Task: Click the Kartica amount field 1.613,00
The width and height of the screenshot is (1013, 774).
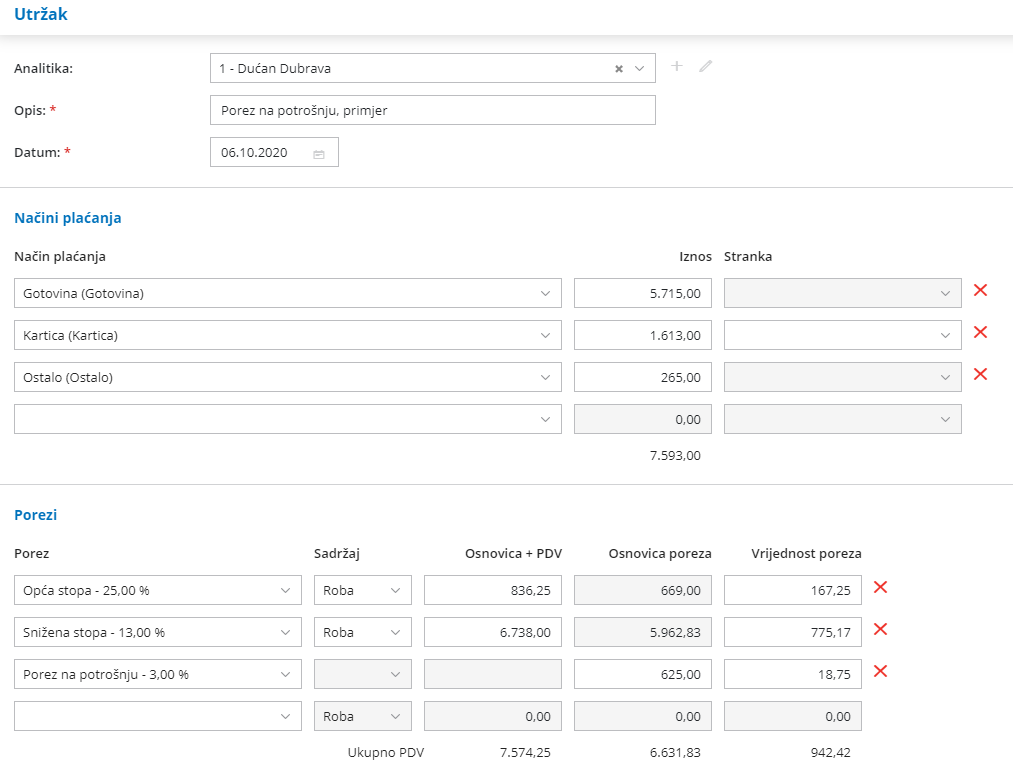Action: (643, 335)
